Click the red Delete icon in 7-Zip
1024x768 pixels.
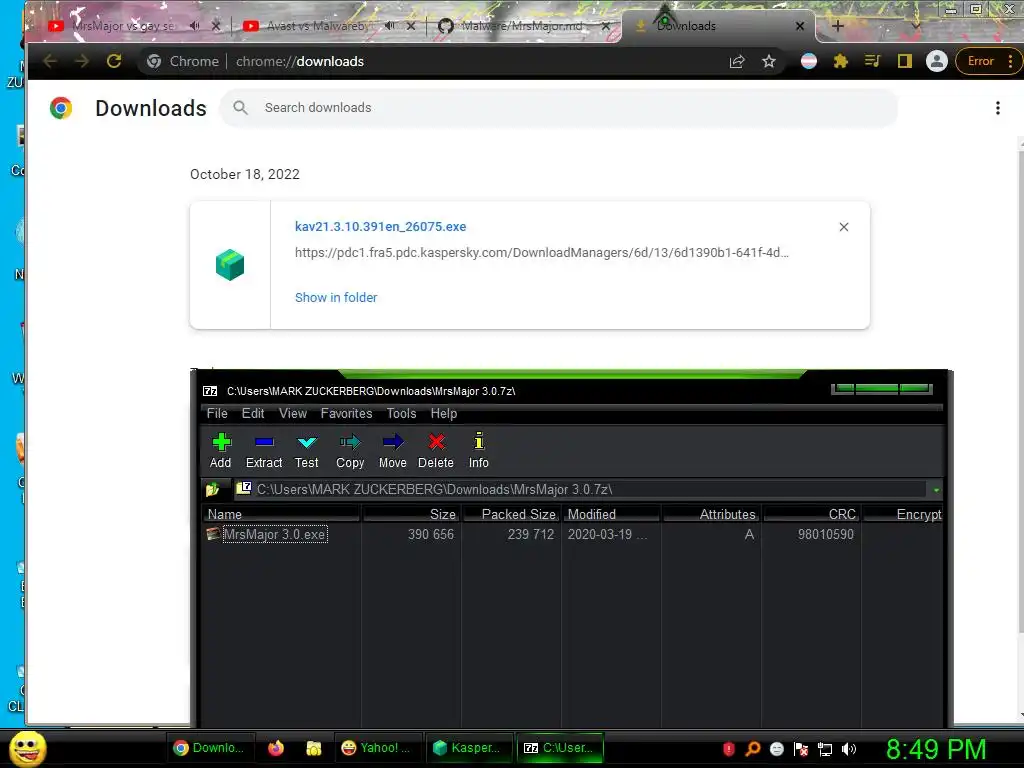point(436,443)
